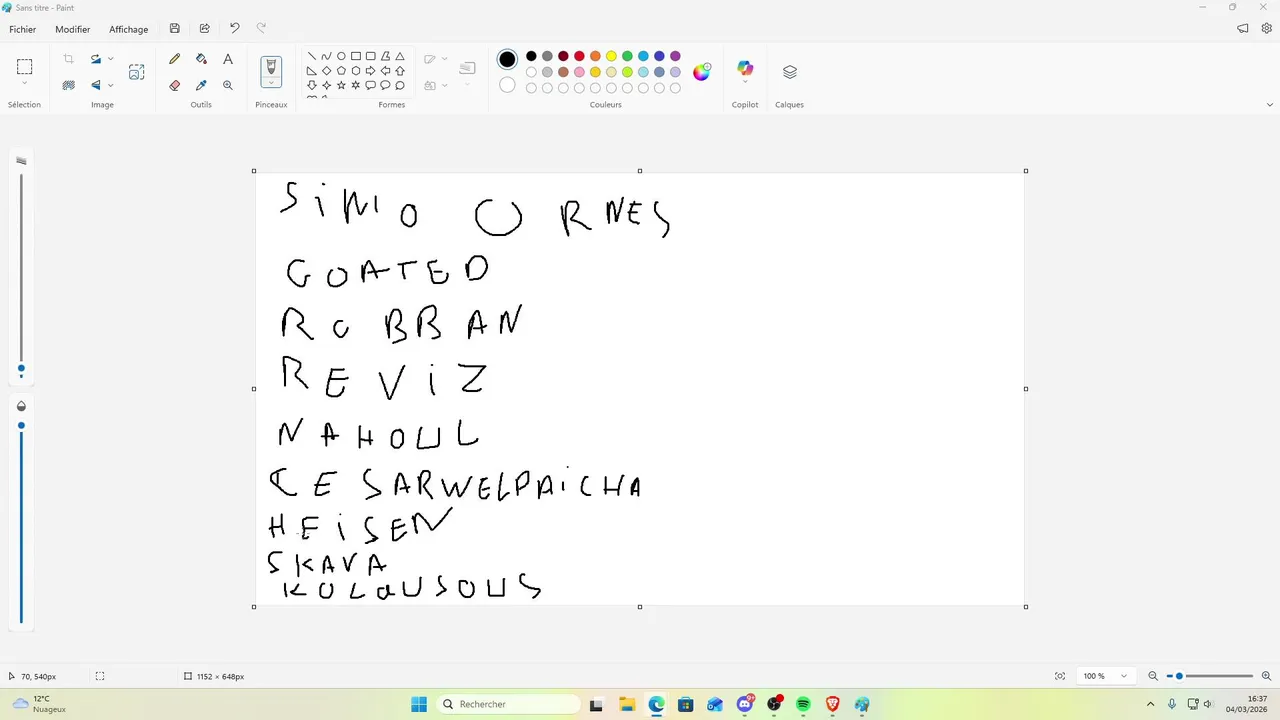Click the feedback icon in the title bar
Viewport: 1280px width, 720px height.
[1243, 29]
